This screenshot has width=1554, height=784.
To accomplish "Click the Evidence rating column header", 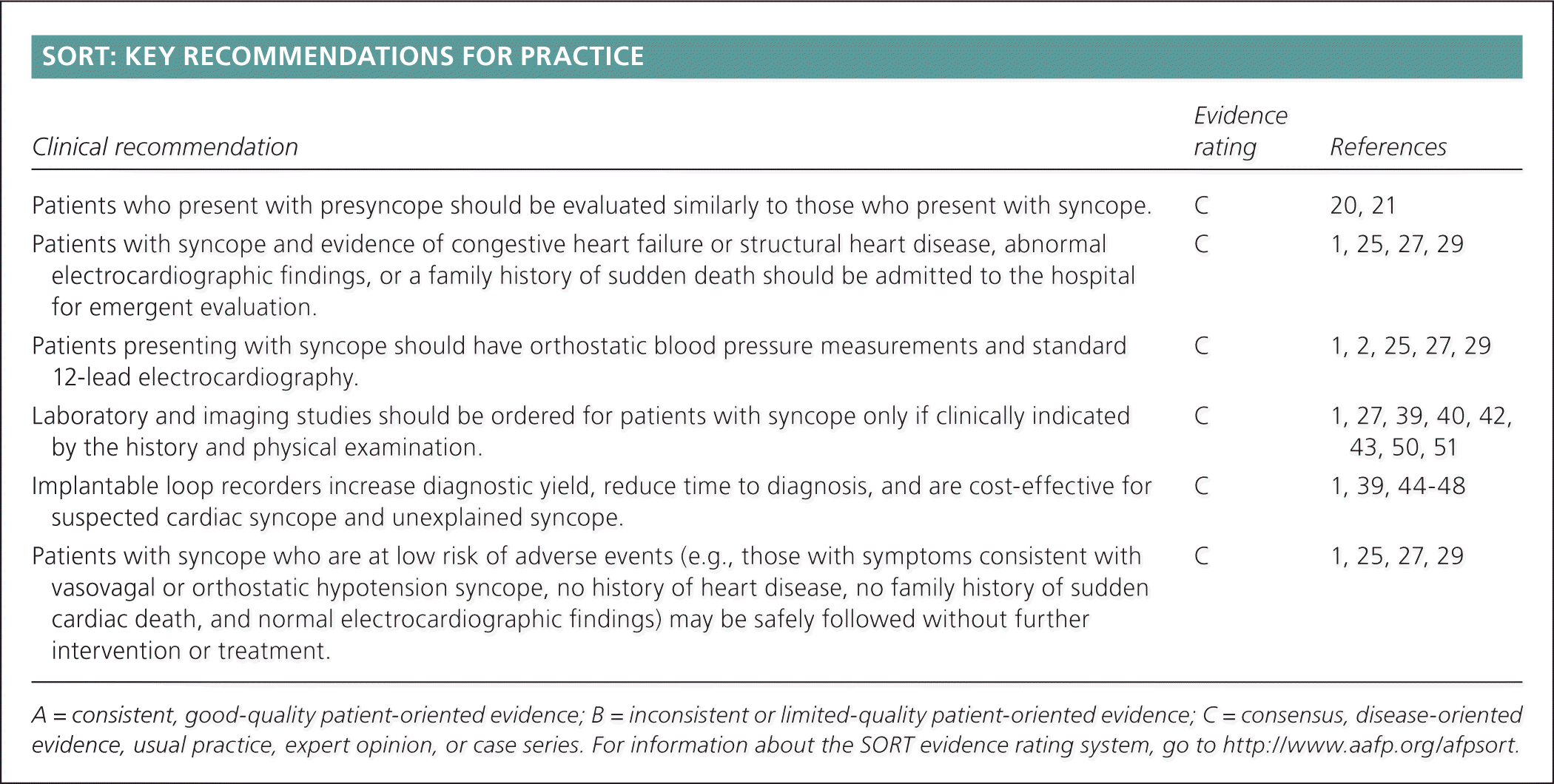I will point(1239,131).
